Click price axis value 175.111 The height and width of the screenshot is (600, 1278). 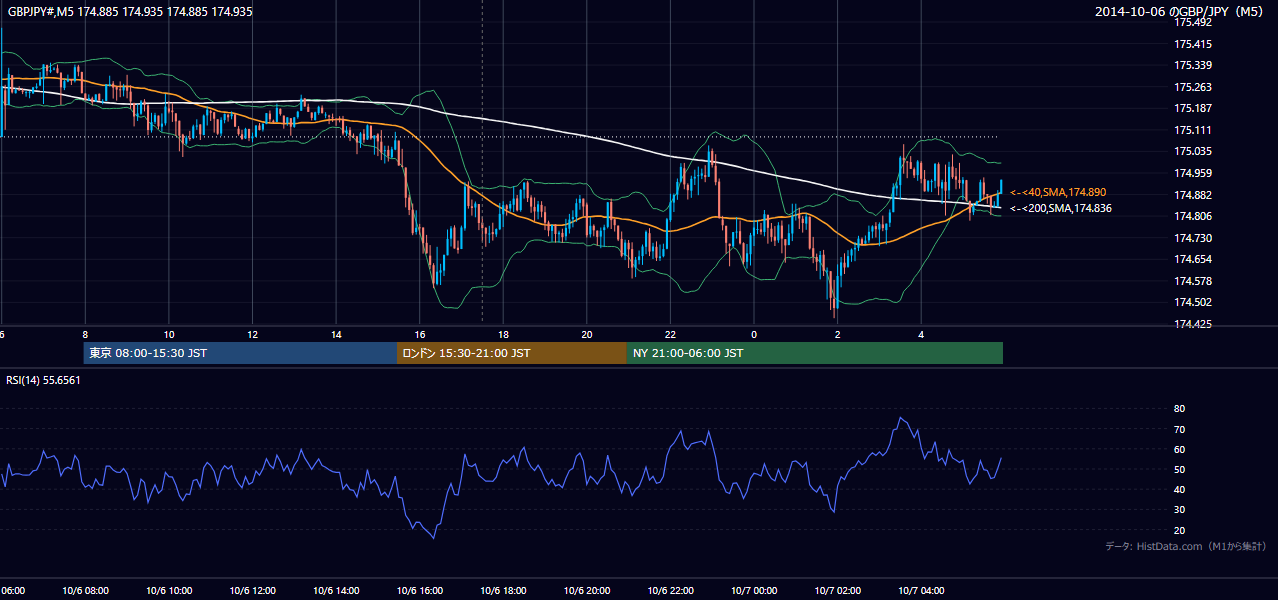click(x=1193, y=130)
